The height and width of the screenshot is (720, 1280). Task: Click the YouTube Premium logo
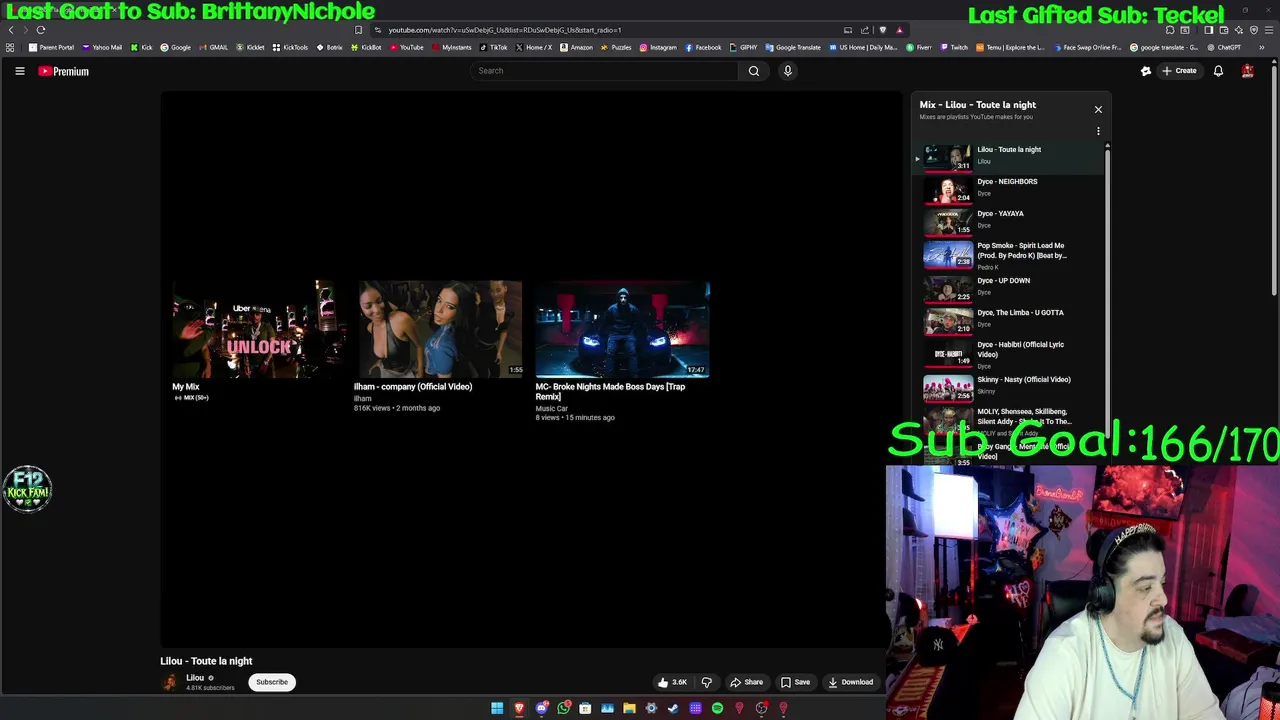[x=64, y=71]
